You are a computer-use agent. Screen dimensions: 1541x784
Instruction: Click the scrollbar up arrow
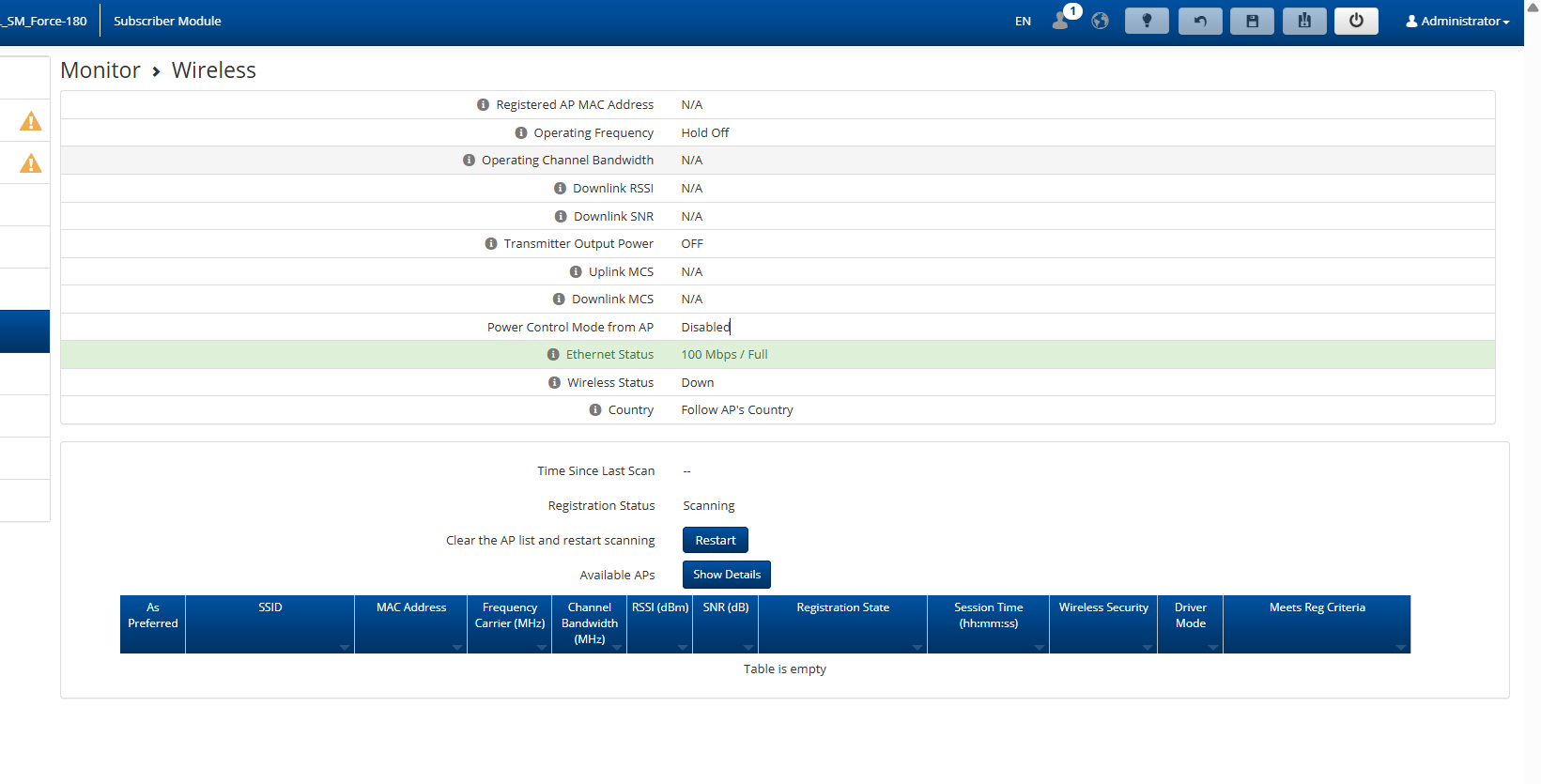point(1533,8)
